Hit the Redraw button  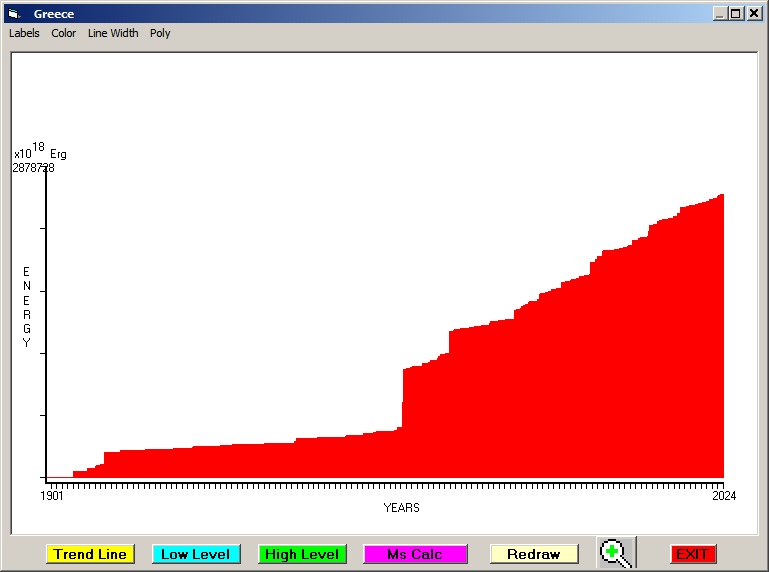[x=534, y=554]
